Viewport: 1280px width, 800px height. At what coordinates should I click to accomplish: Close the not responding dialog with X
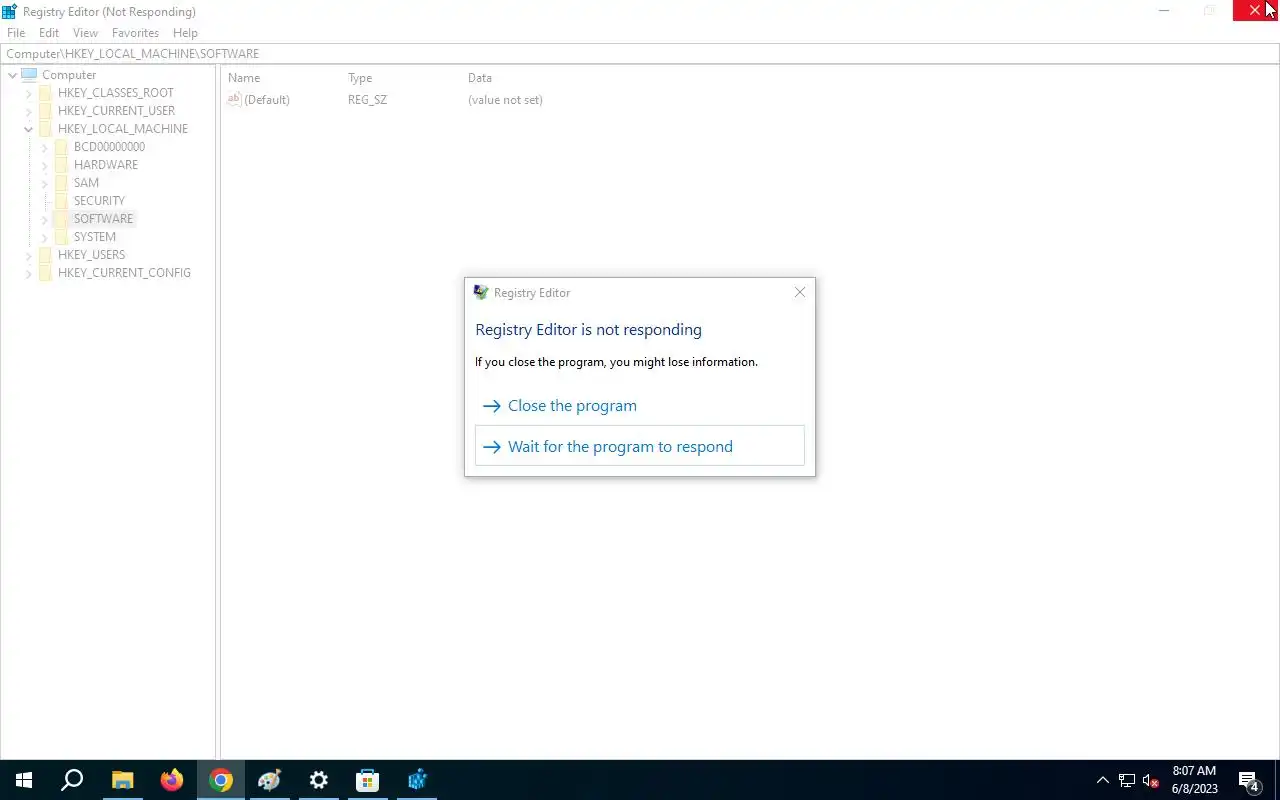tap(799, 292)
